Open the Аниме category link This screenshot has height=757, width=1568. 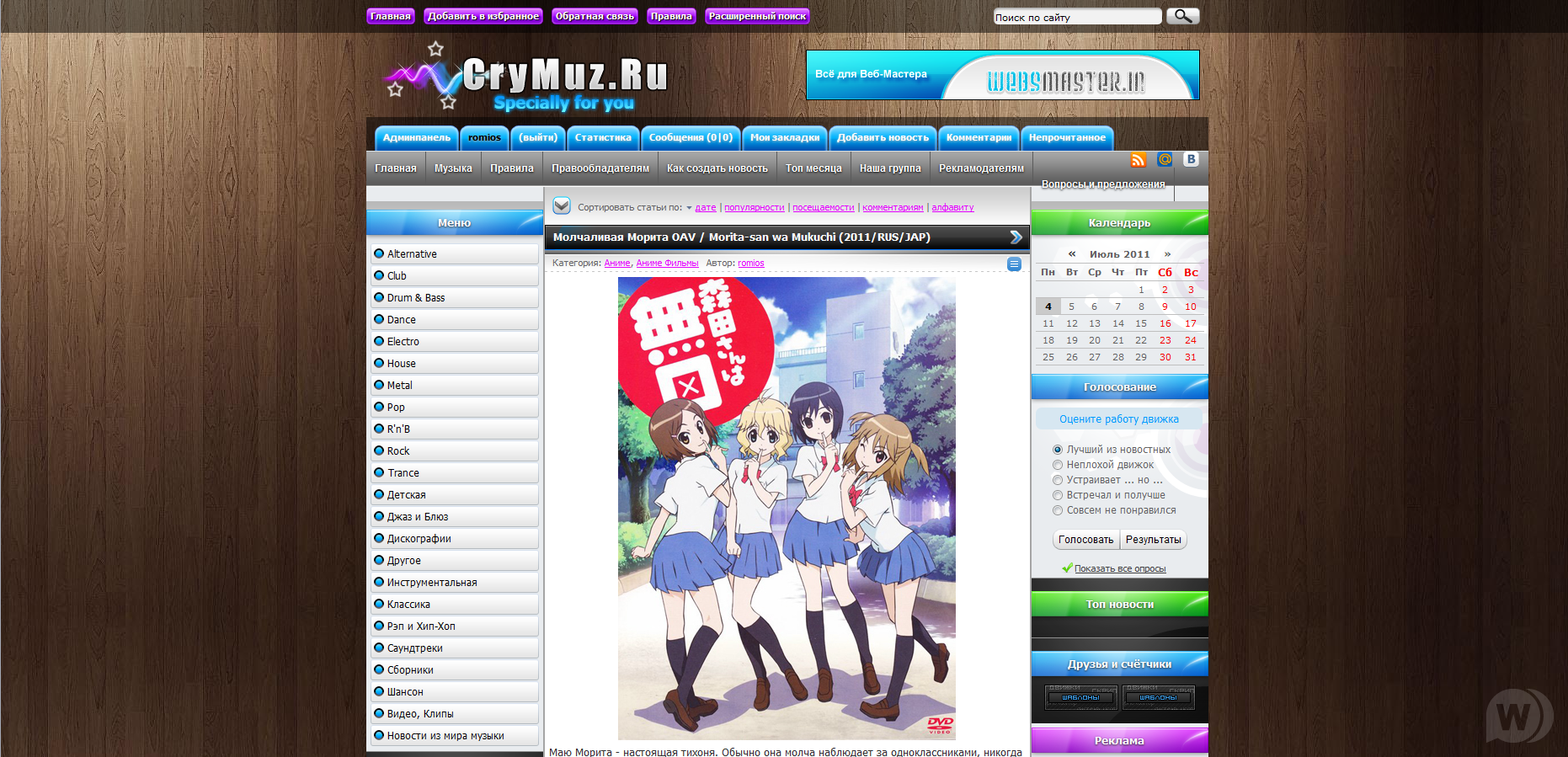617,264
